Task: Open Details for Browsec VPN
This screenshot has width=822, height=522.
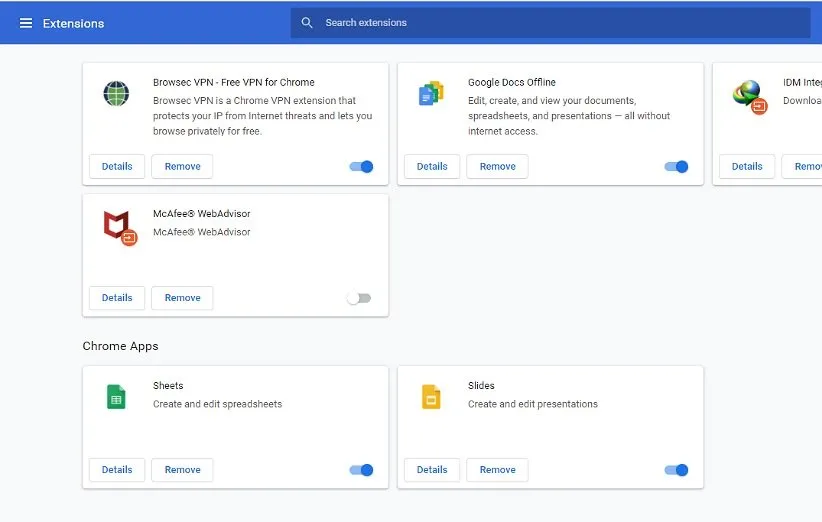Action: click(x=117, y=167)
